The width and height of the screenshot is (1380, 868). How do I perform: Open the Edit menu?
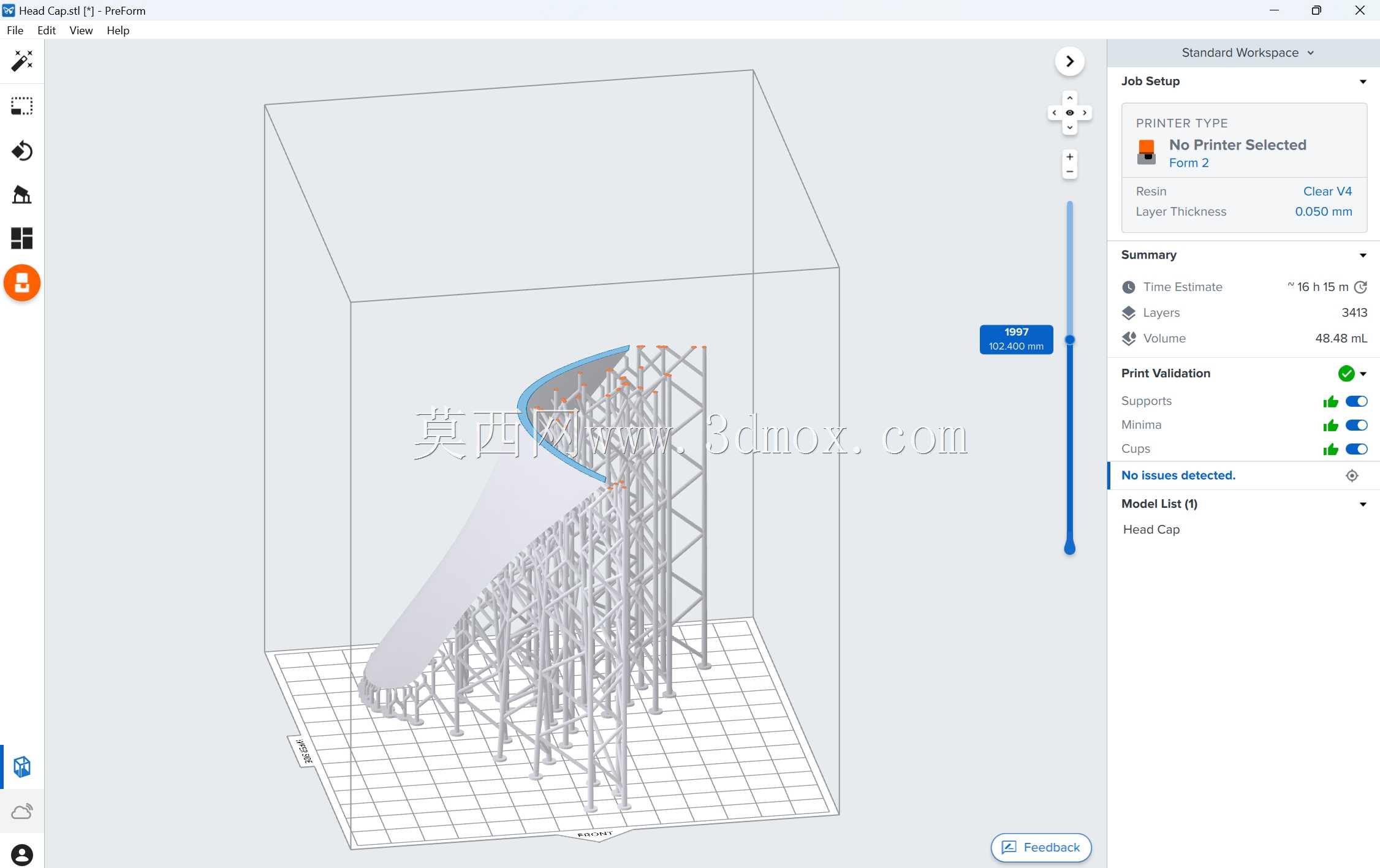point(47,30)
